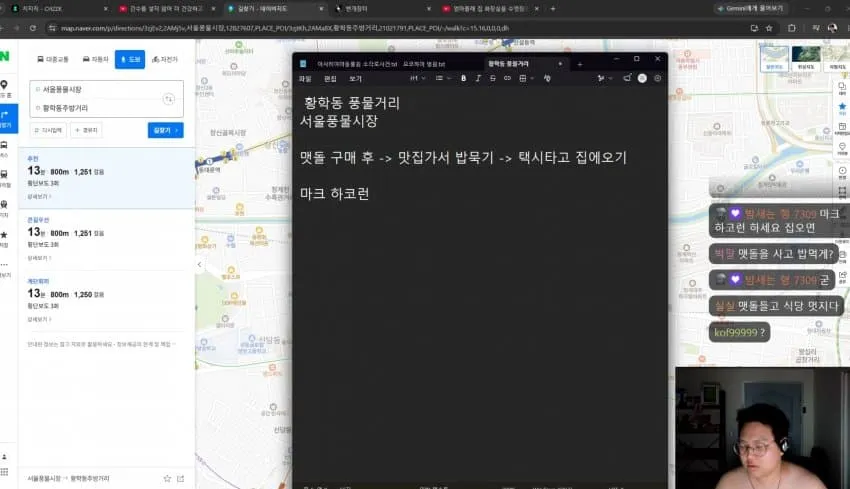The height and width of the screenshot is (489, 850).
Task: Open the browser extensions icon
Action: point(791,28)
